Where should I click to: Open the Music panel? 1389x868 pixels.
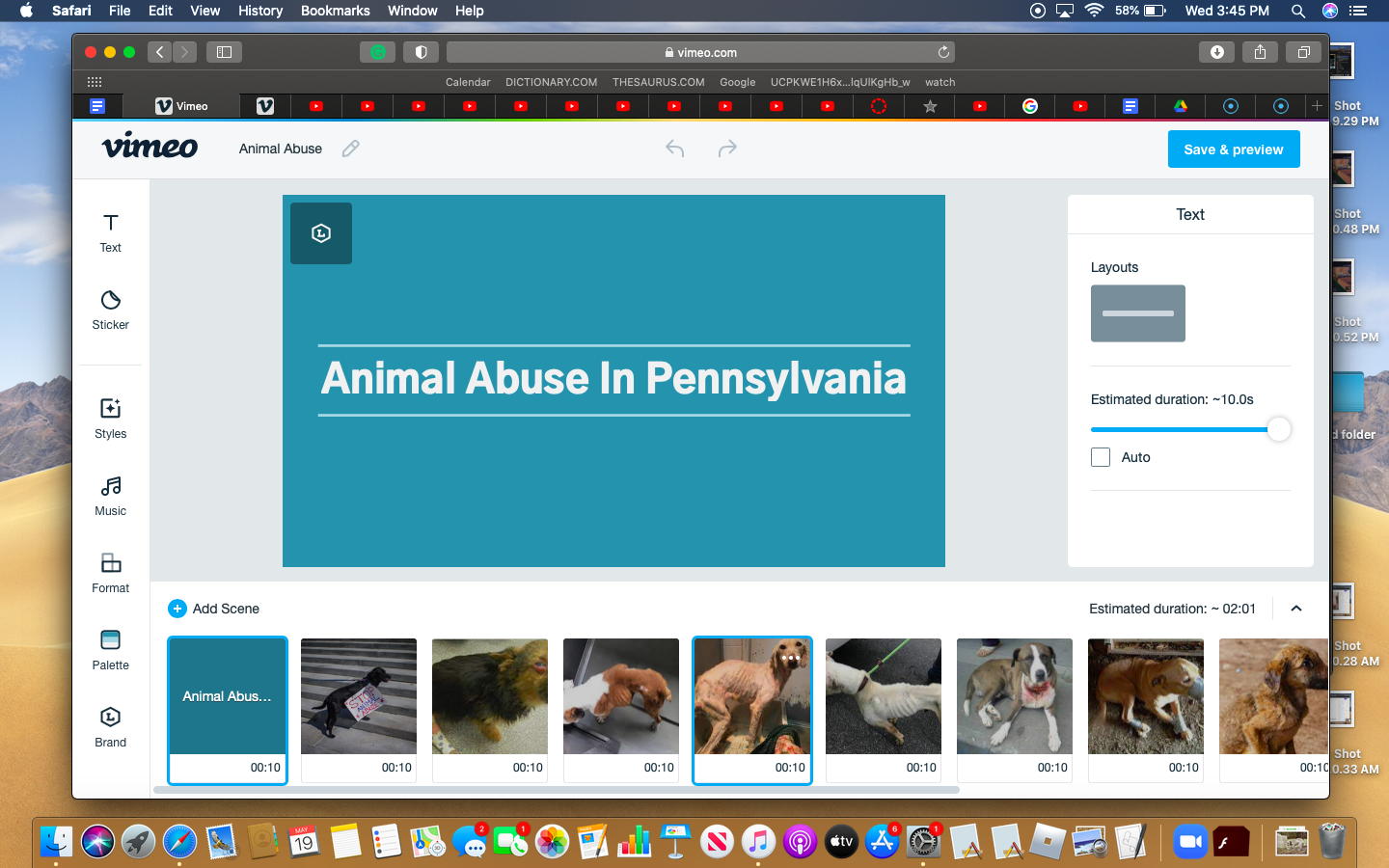coord(110,496)
